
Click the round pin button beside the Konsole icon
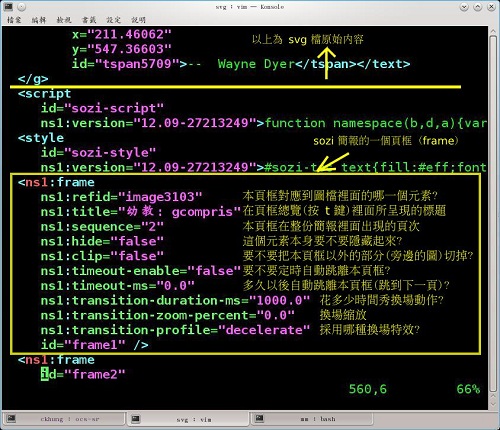[x=21, y=7]
